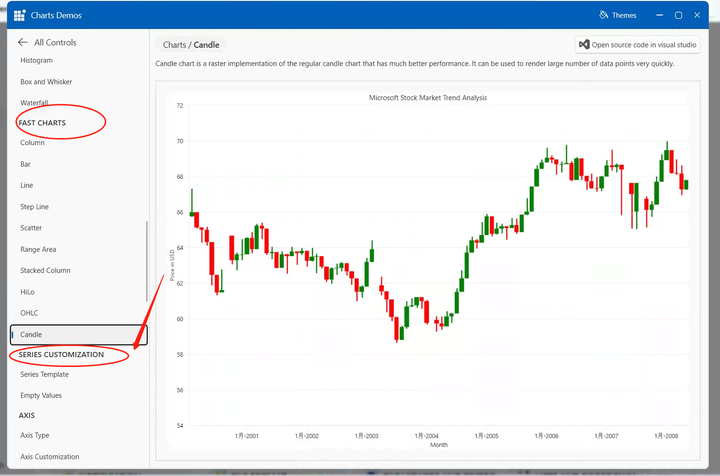Minimize the Charts Demos window
Image resolution: width=720 pixels, height=476 pixels.
pyautogui.click(x=659, y=15)
